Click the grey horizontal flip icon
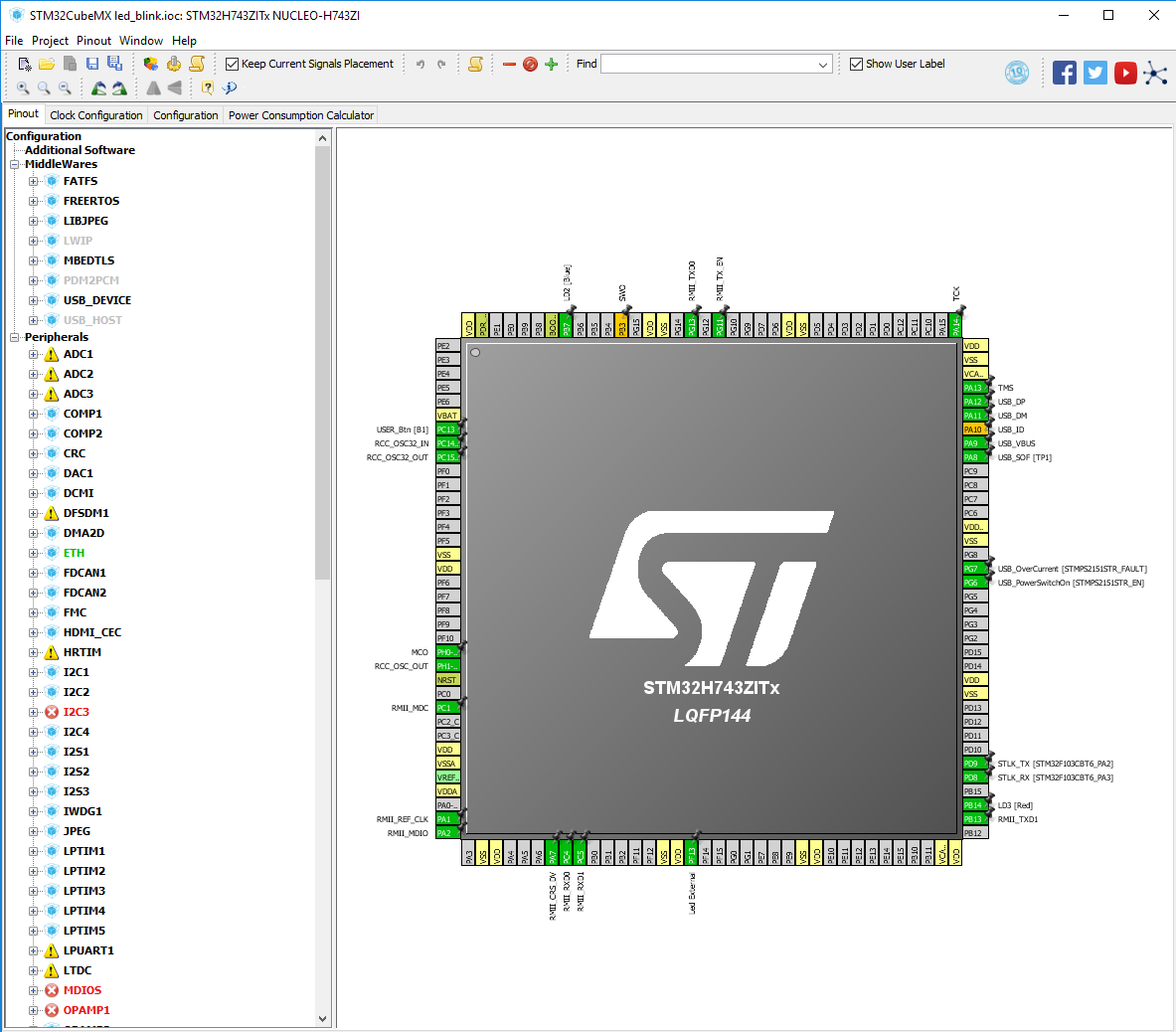This screenshot has height=1032, width=1176. click(154, 88)
